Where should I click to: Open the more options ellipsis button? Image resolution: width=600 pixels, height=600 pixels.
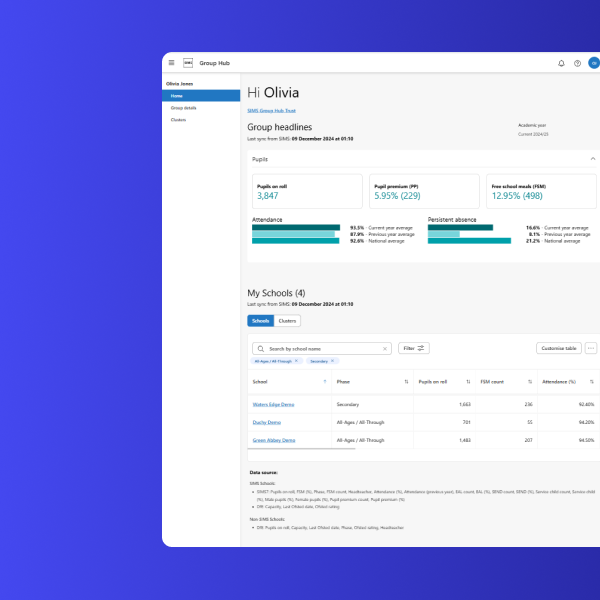click(591, 348)
